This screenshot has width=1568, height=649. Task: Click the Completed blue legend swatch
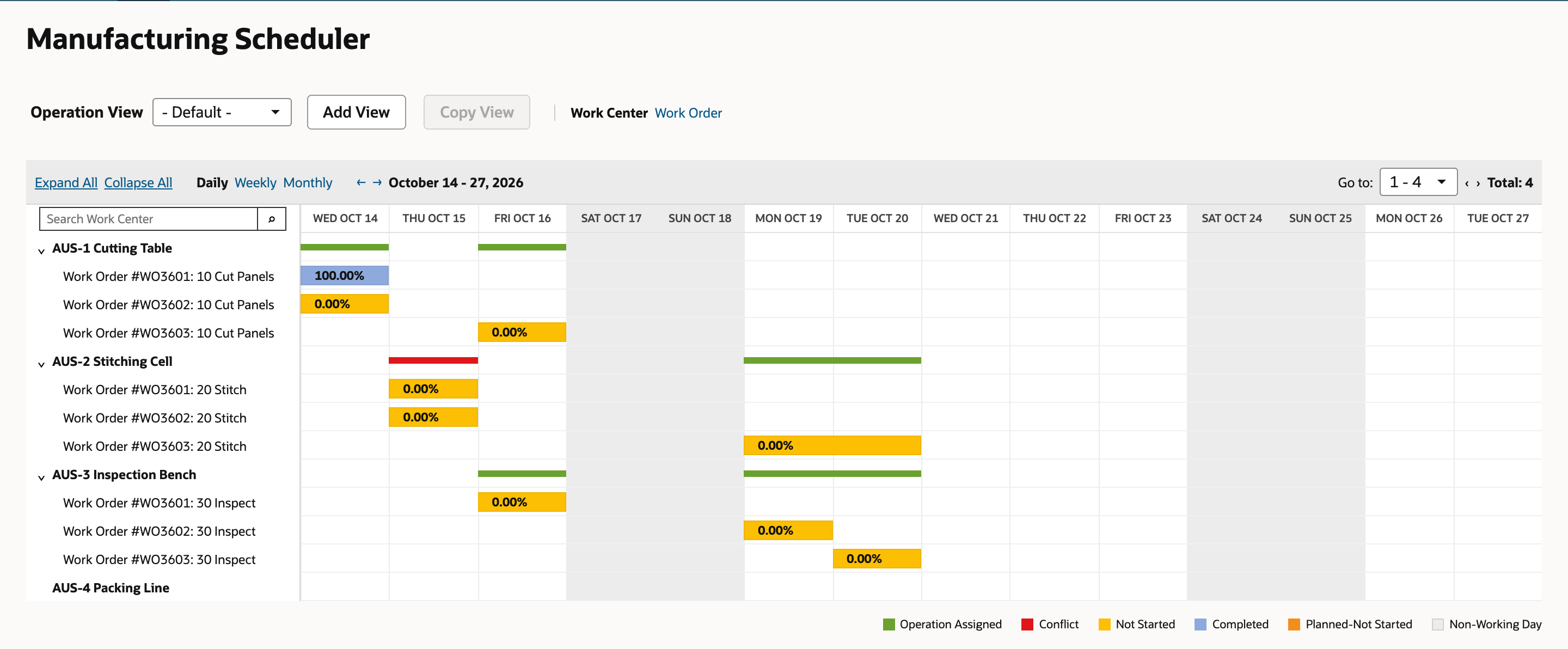click(1200, 624)
